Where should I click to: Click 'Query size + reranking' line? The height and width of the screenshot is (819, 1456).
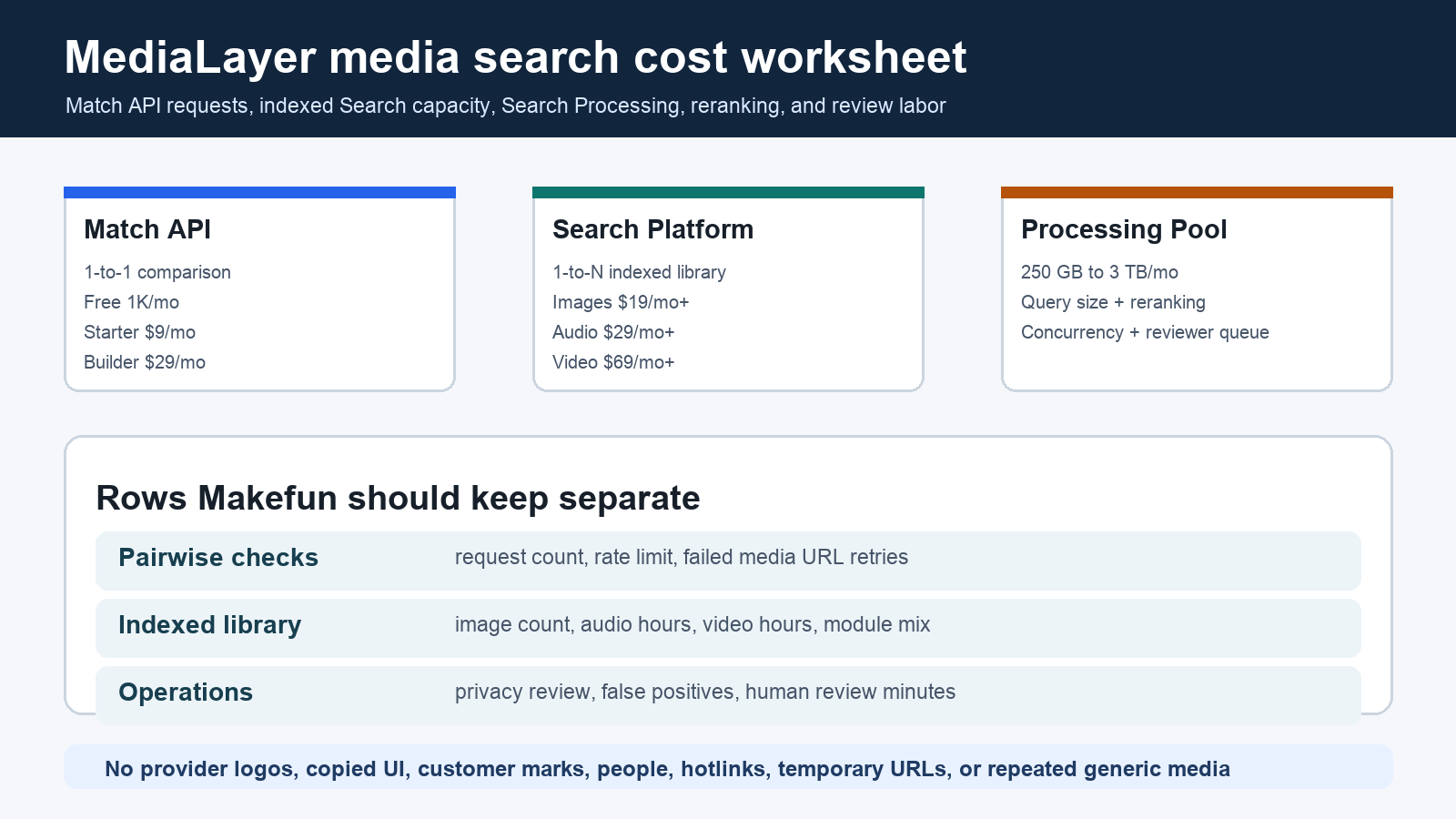click(x=1113, y=302)
